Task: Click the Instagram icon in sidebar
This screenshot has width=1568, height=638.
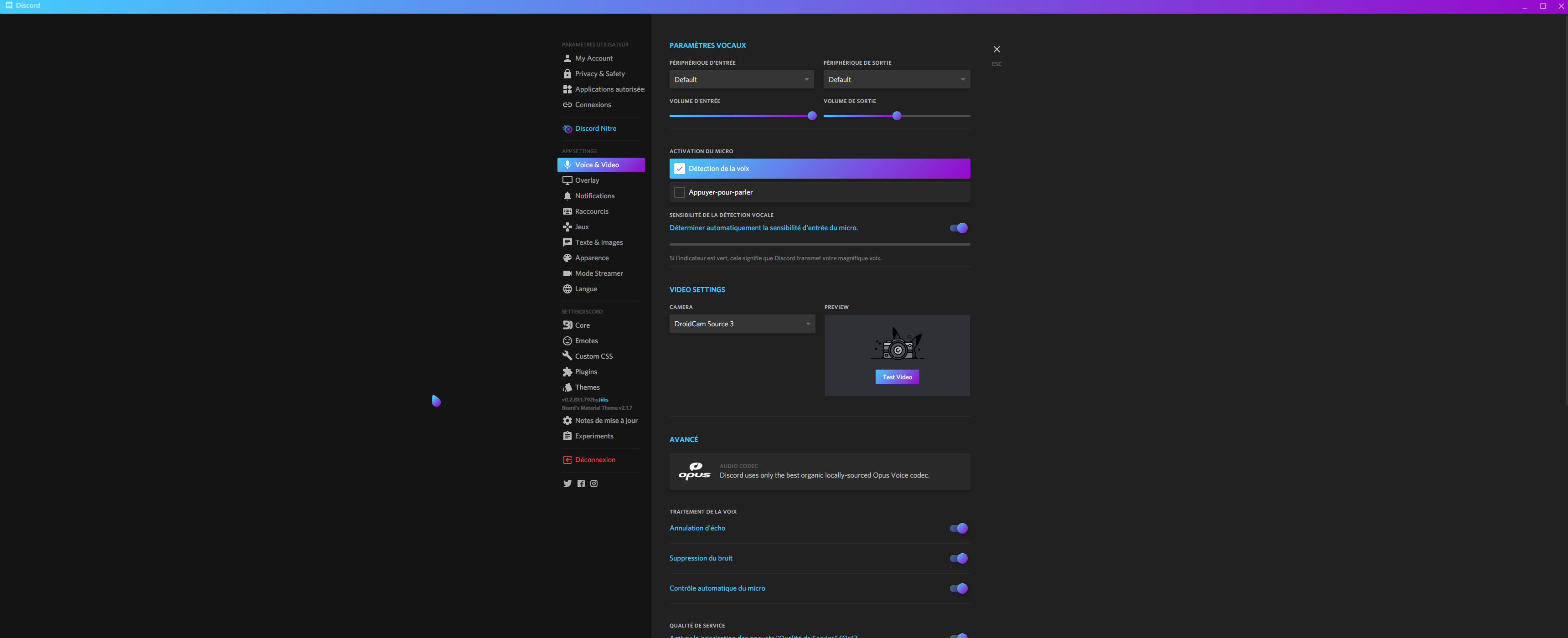Action: pyautogui.click(x=594, y=484)
